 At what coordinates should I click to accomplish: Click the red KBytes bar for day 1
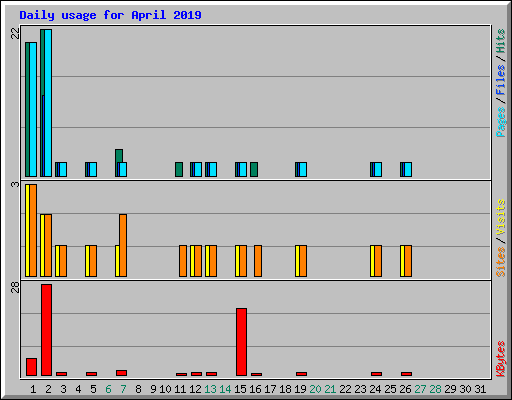coord(31,367)
